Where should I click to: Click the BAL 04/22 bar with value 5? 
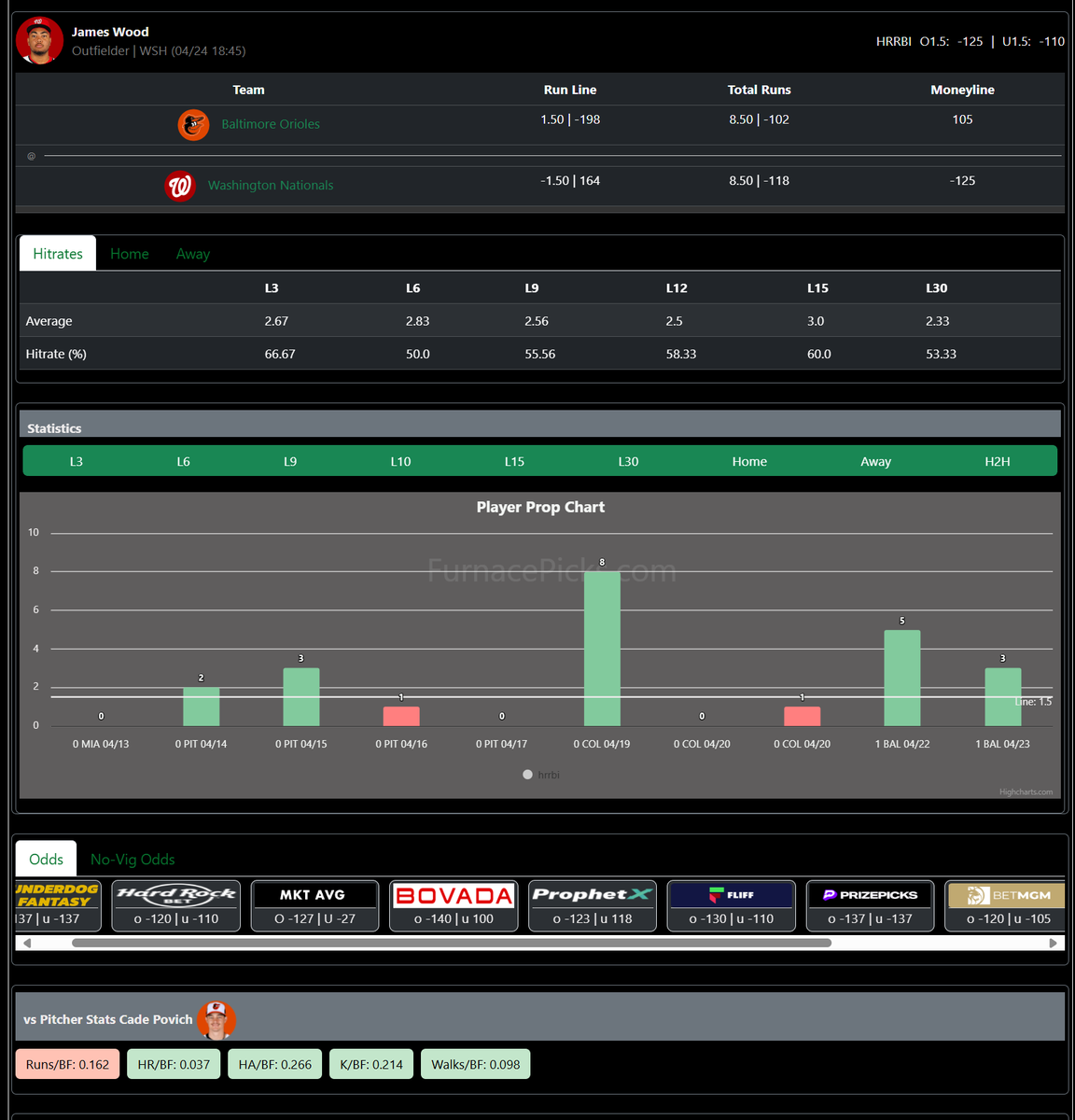click(x=902, y=678)
